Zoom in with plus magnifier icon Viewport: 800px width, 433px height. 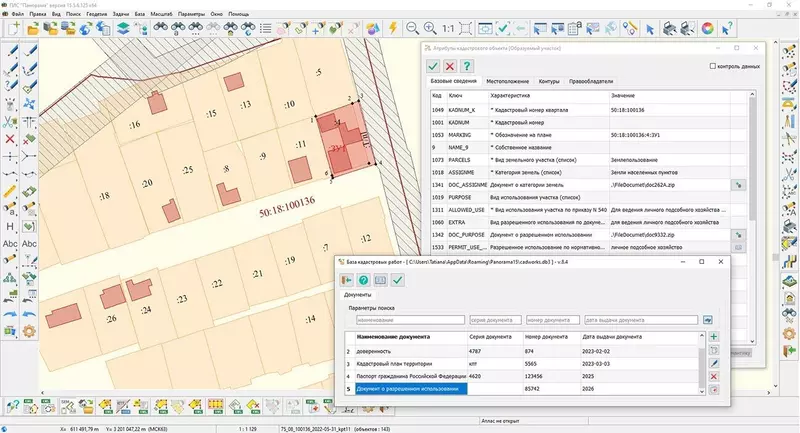(x=430, y=29)
